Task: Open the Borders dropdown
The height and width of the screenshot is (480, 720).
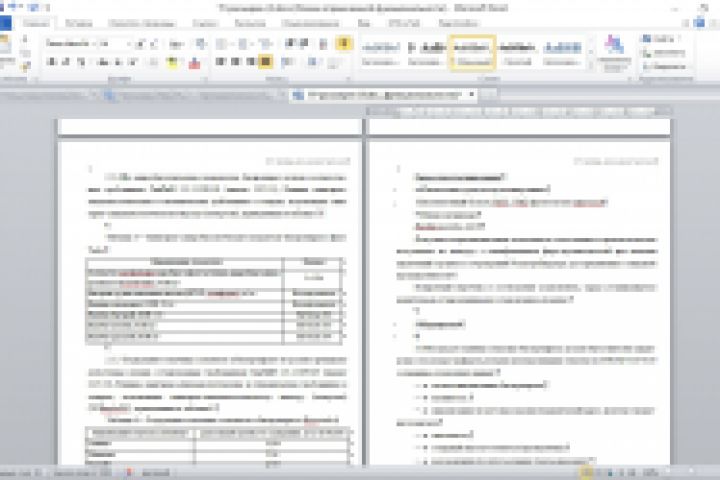Action: coord(335,62)
